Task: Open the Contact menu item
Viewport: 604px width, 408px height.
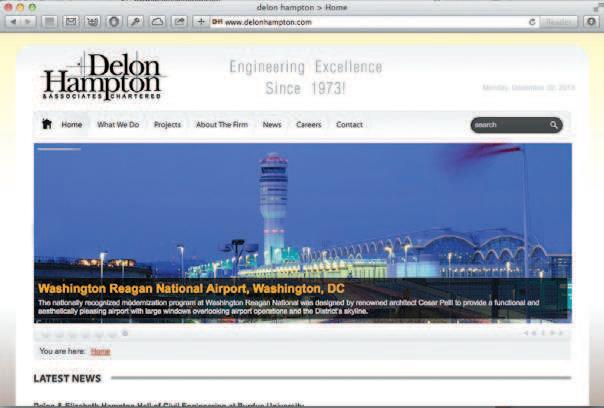Action: tap(349, 124)
